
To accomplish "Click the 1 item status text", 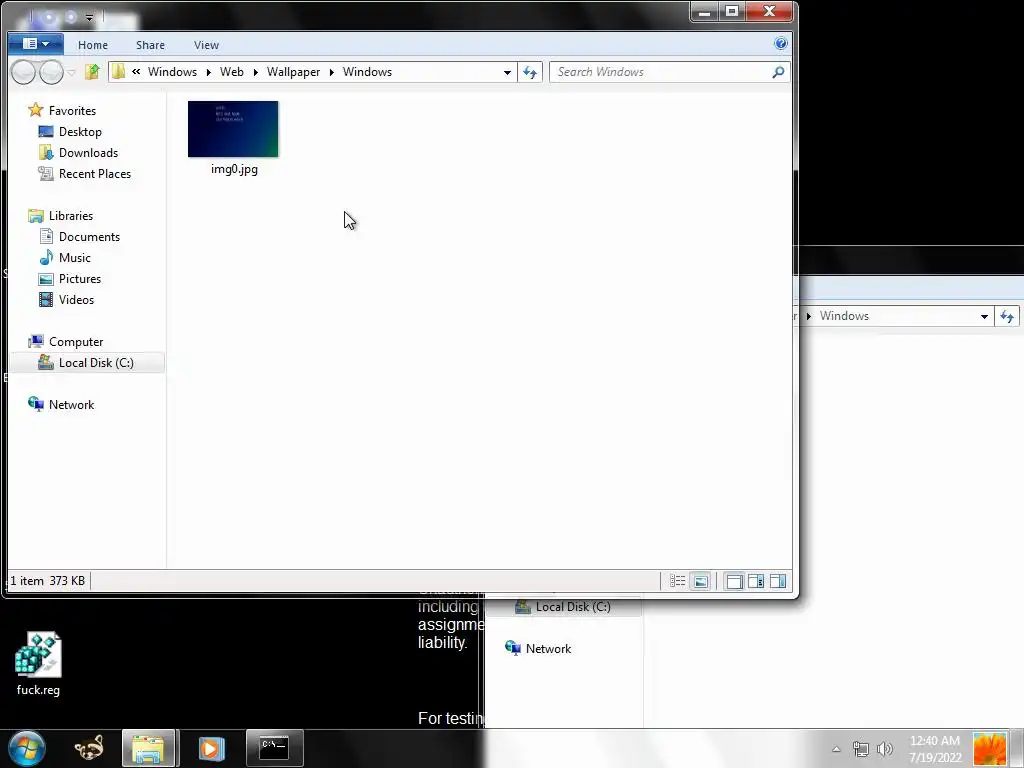I will pos(27,581).
